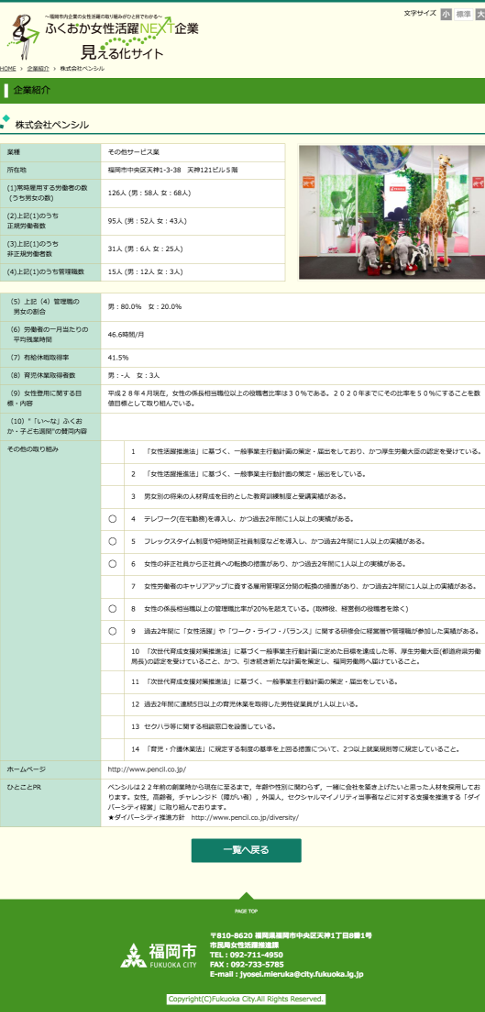Click the 株式会社ペンシル company heading
Image resolution: width=485 pixels, height=1012 pixels.
(x=52, y=125)
